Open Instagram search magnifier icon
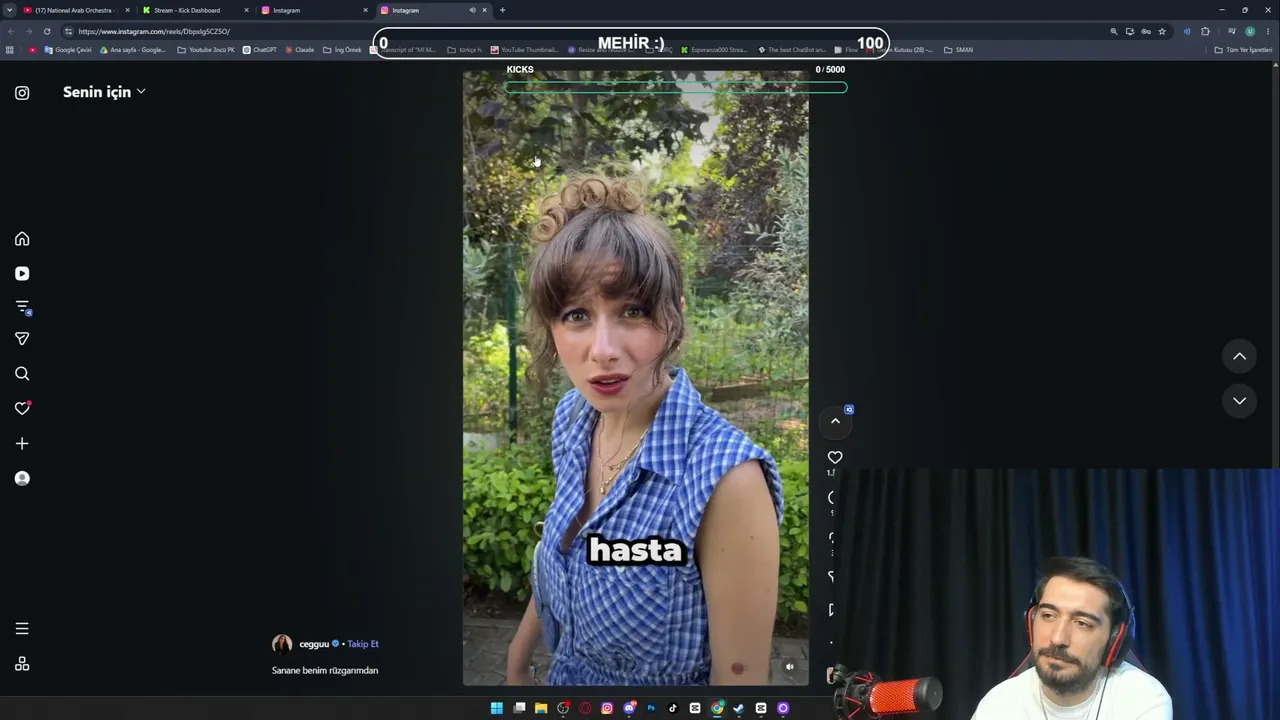 22,374
